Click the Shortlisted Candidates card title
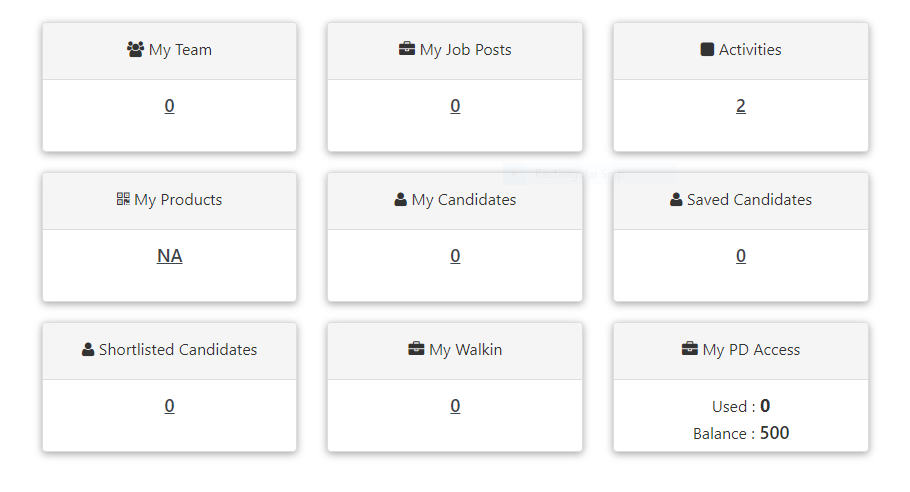Screen dimensions: 910x492 point(178,349)
